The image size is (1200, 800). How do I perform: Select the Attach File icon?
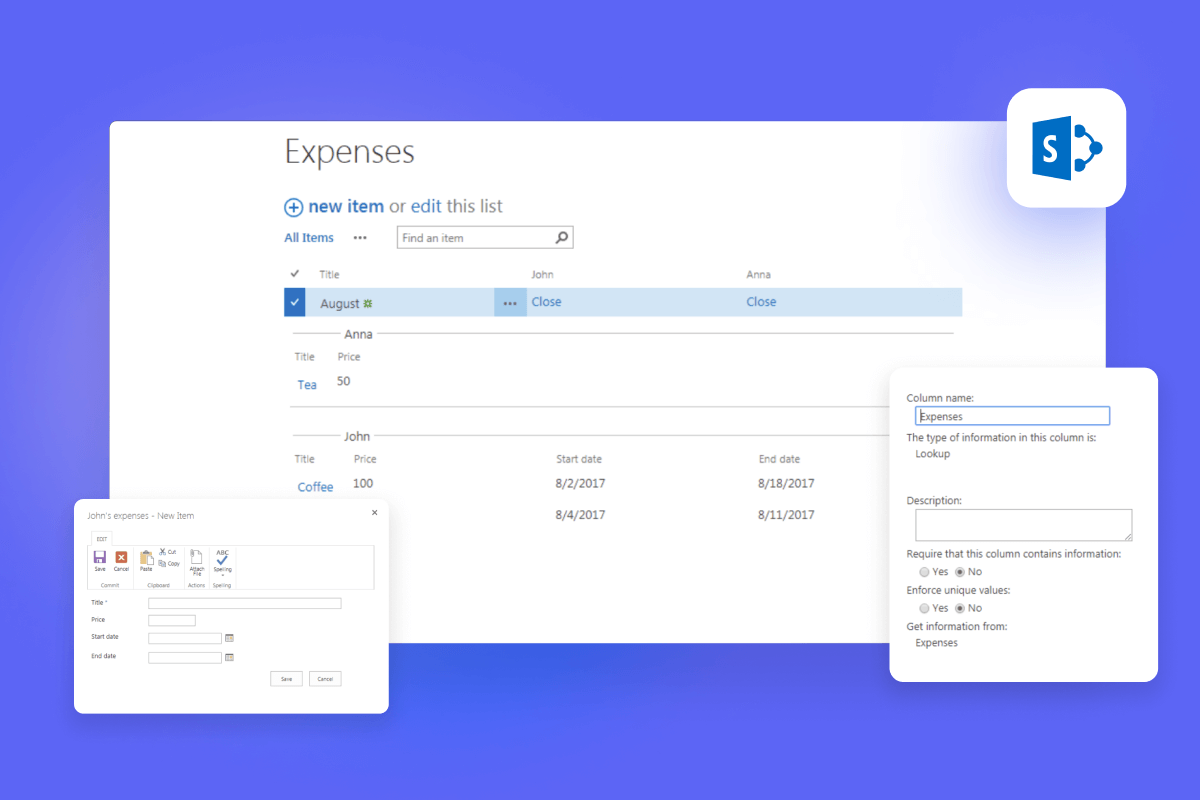point(196,557)
